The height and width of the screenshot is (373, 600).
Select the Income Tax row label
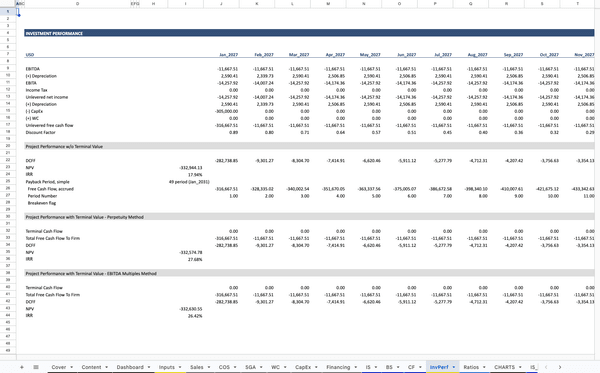[36, 90]
